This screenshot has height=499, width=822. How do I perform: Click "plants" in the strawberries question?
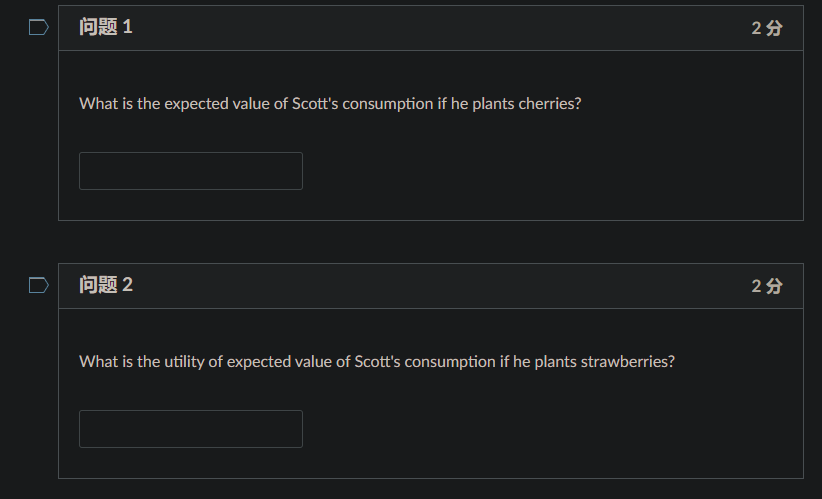(556, 361)
